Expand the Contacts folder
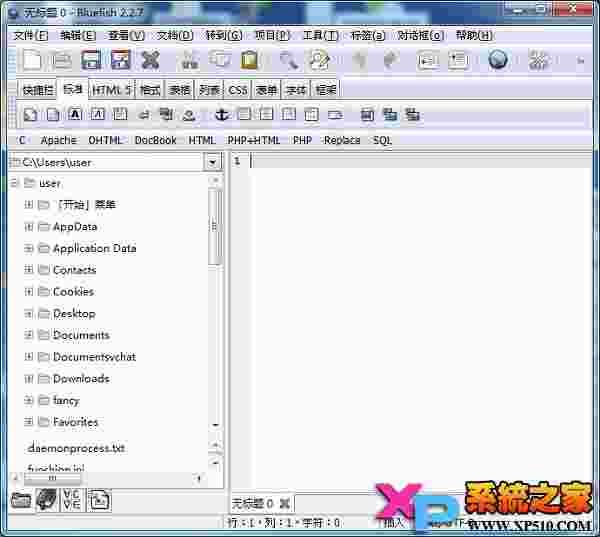The image size is (600, 537). coord(28,270)
